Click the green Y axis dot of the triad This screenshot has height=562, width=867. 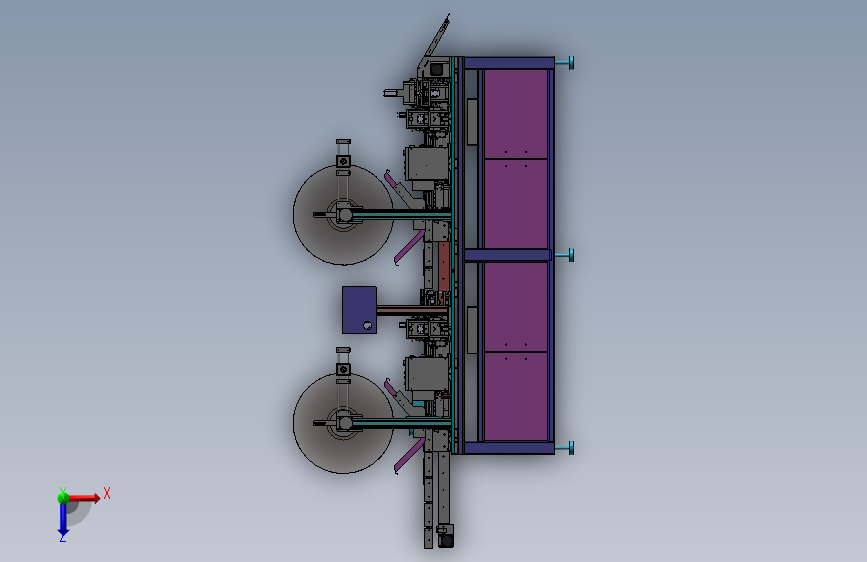click(x=63, y=497)
